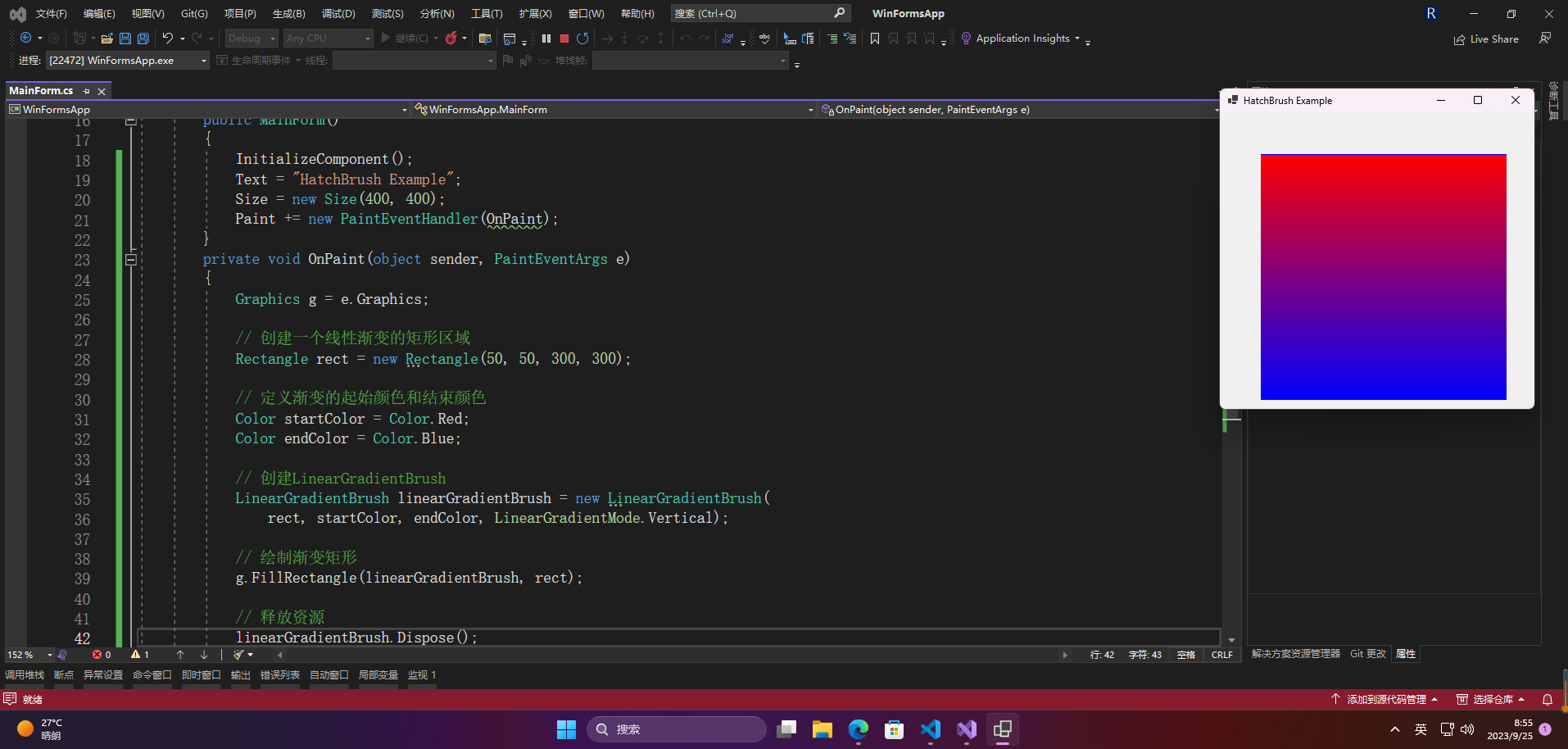Open the WinFormsApp.MainForm type dropdown
This screenshot has width=1568, height=749.
click(614, 110)
